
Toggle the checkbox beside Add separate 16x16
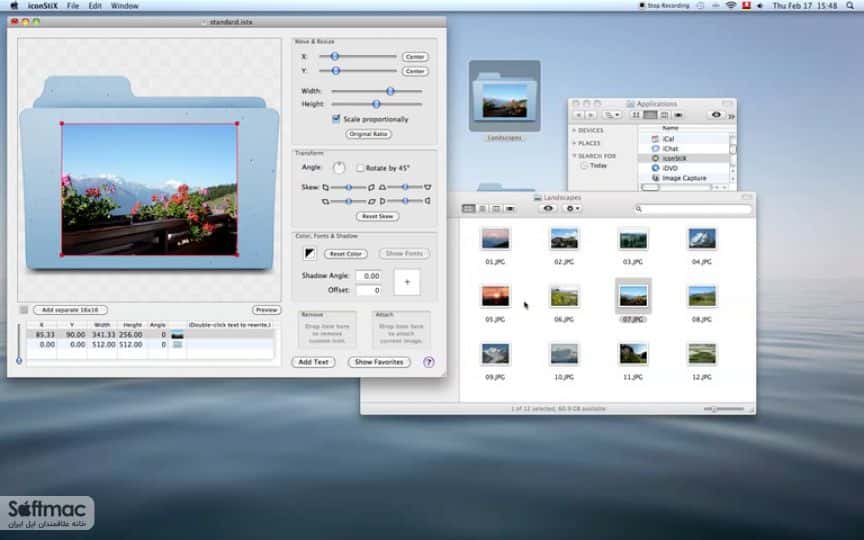click(x=24, y=310)
